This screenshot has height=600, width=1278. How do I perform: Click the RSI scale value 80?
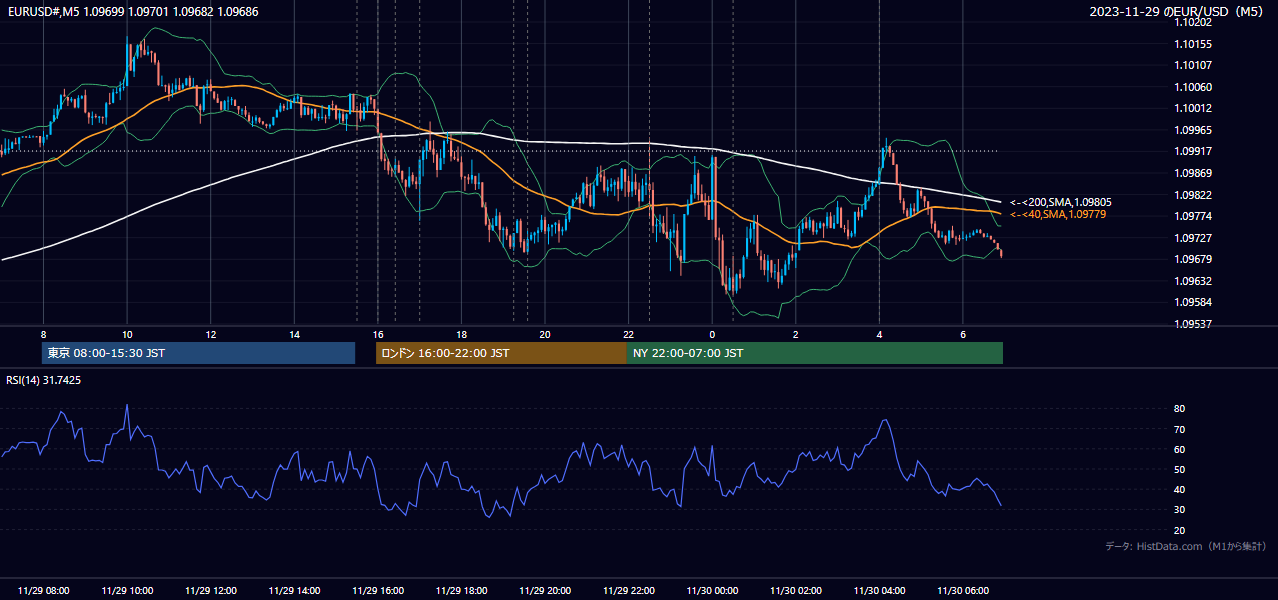pyautogui.click(x=1180, y=409)
